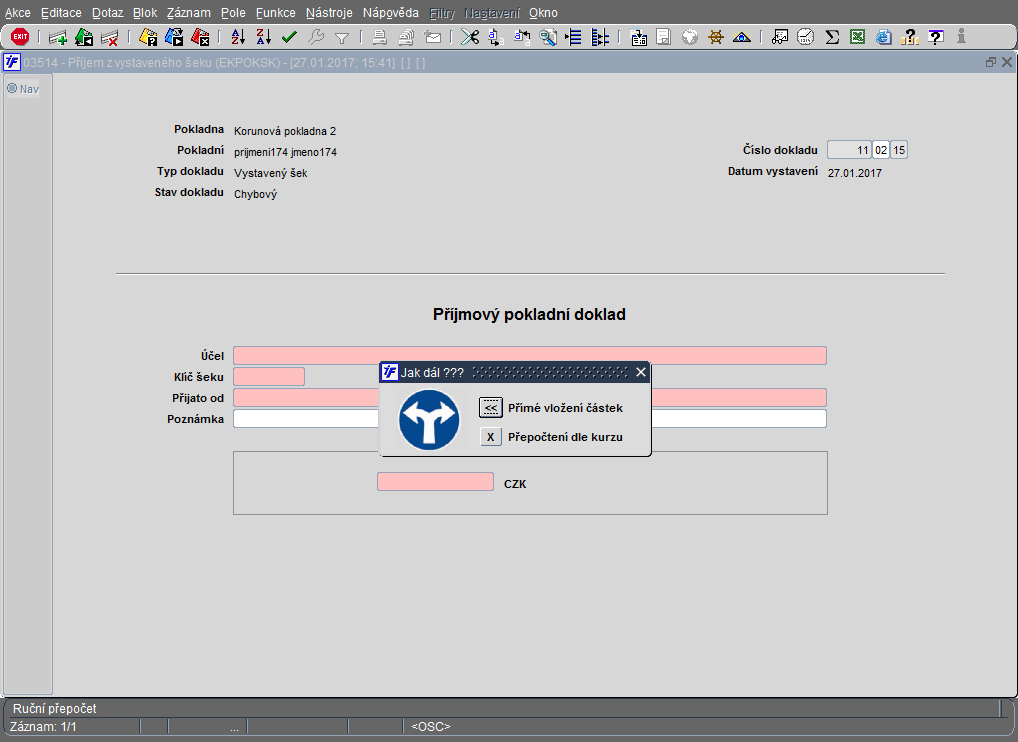This screenshot has width=1018, height=742.
Task: Click the red EXIT stop-sign icon
Action: (x=20, y=37)
